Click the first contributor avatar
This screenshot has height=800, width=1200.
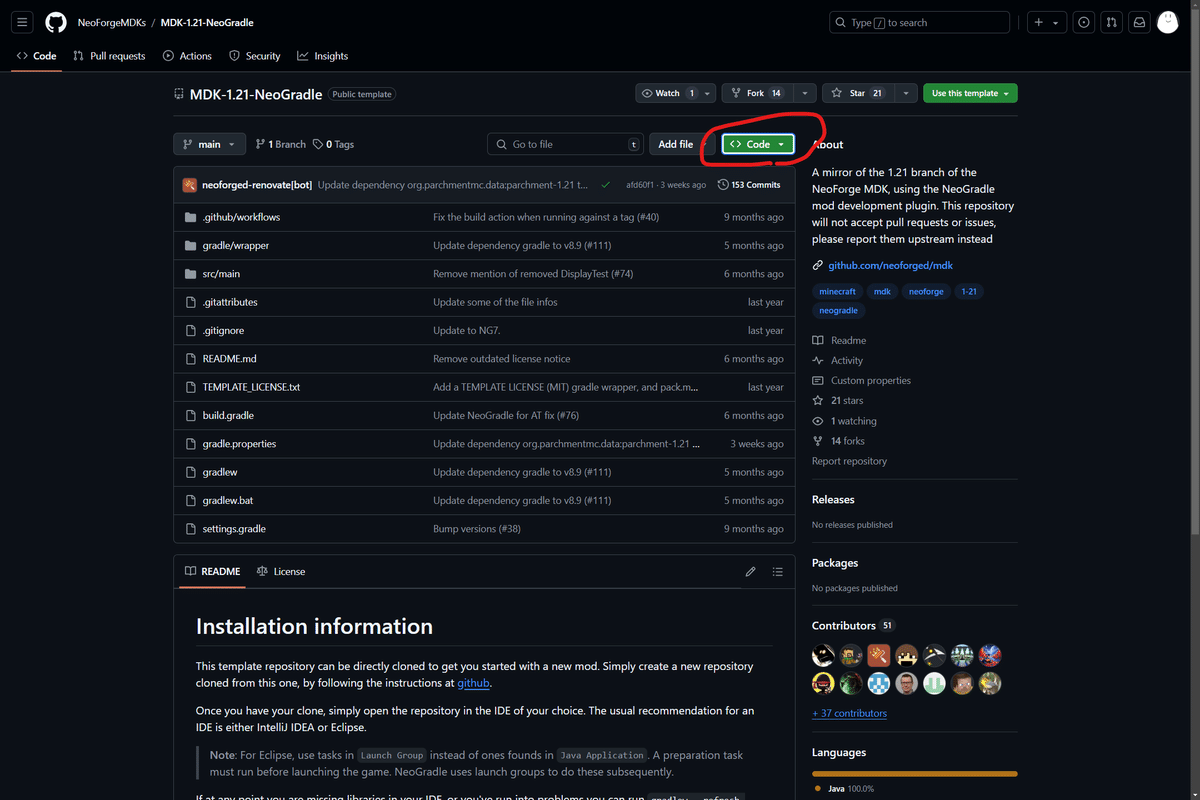823,655
